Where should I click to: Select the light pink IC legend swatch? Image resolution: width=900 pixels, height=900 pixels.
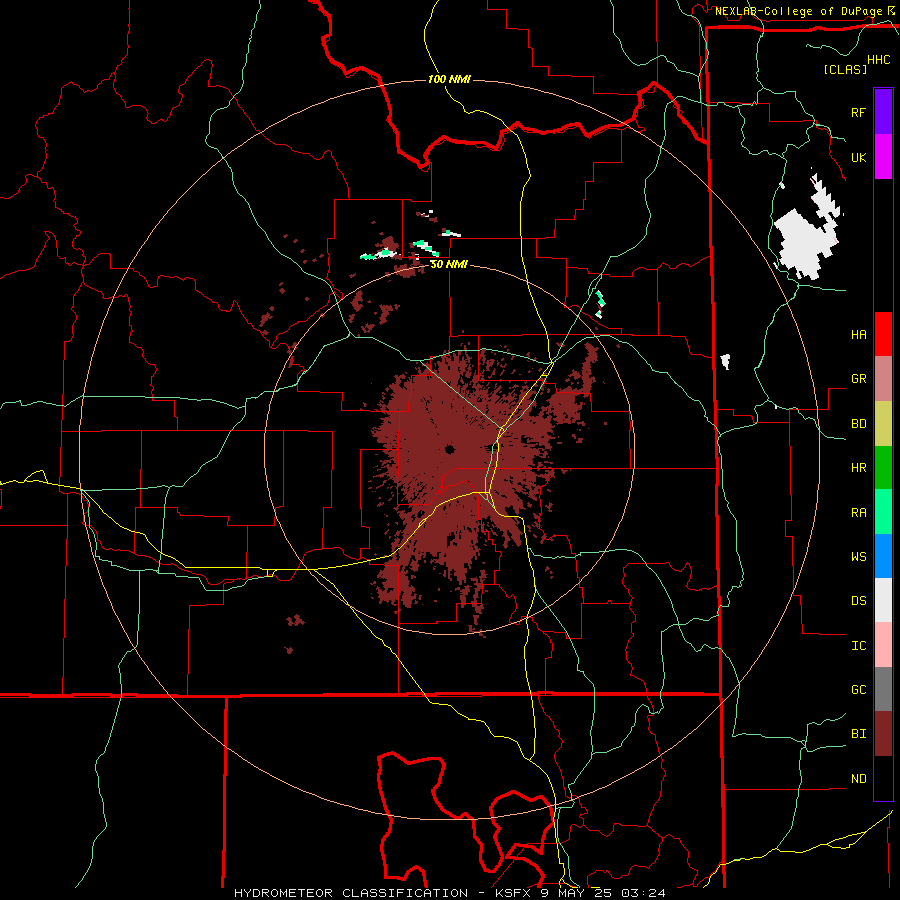pyautogui.click(x=883, y=645)
